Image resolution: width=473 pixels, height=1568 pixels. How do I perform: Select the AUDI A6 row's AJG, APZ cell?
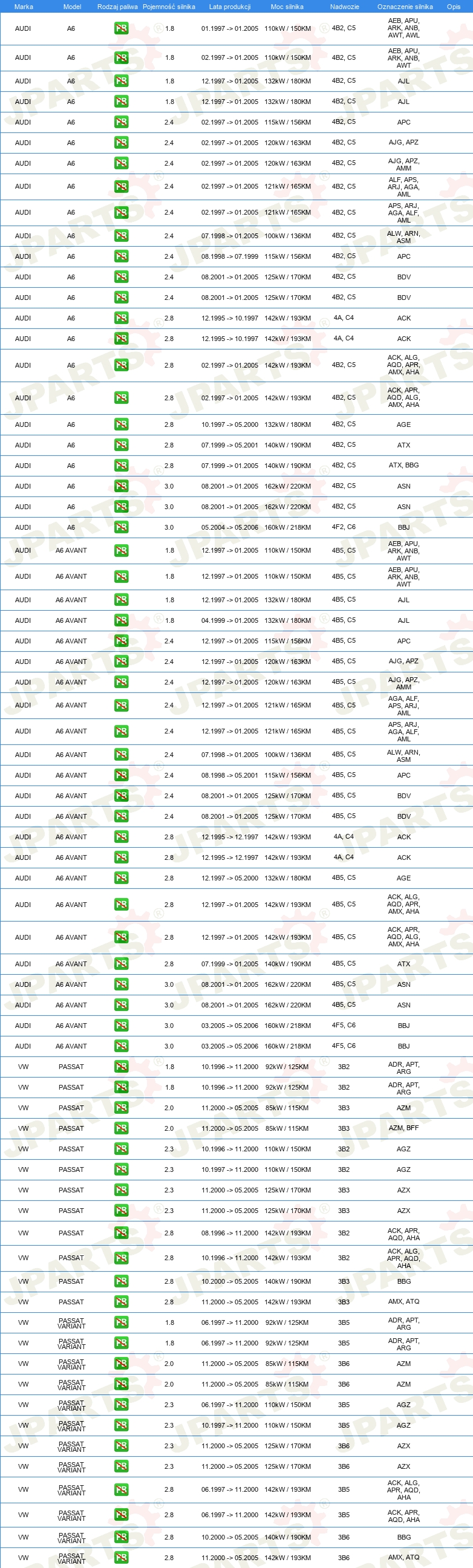tap(404, 143)
